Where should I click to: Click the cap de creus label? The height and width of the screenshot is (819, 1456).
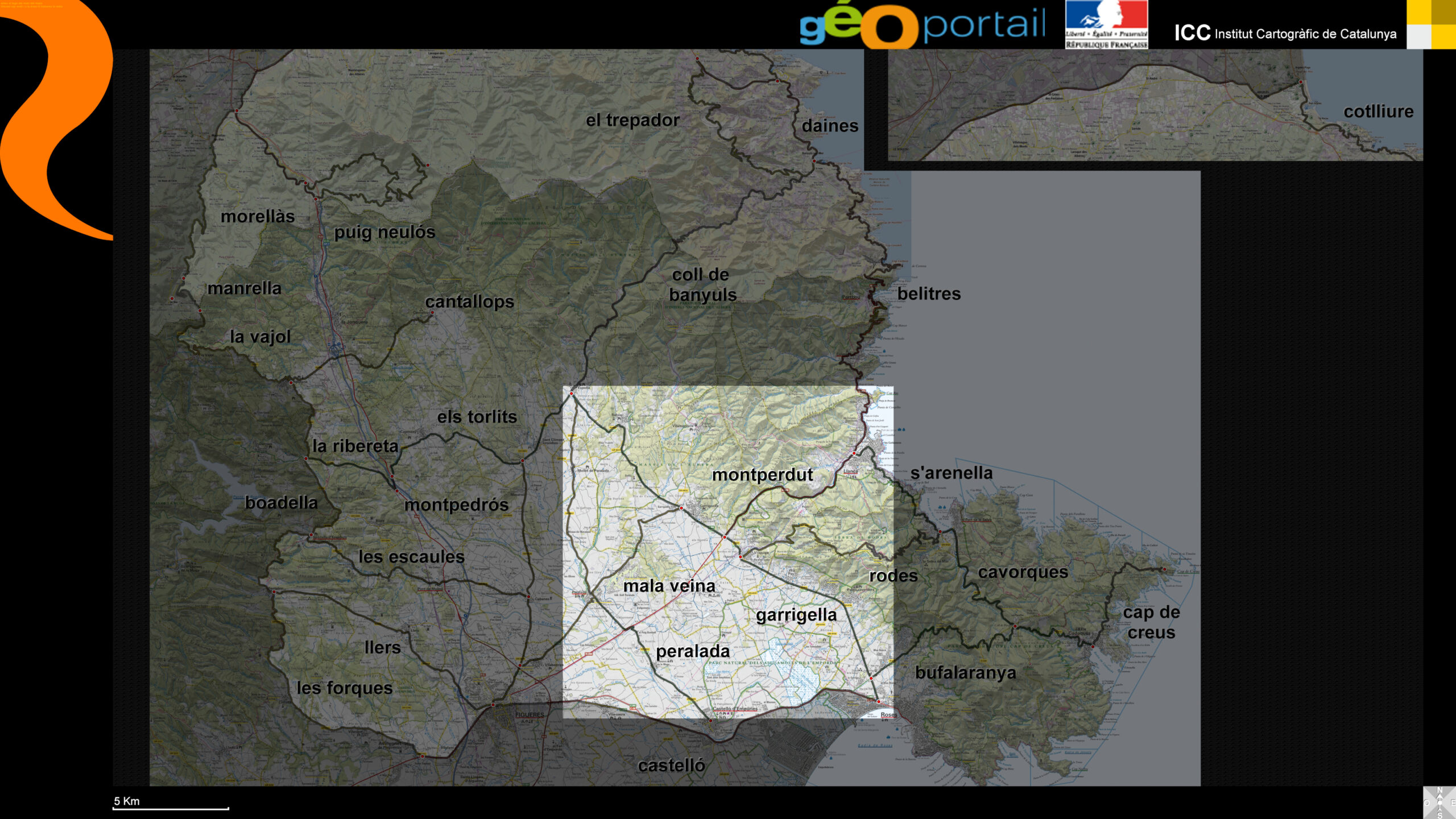pyautogui.click(x=1151, y=622)
